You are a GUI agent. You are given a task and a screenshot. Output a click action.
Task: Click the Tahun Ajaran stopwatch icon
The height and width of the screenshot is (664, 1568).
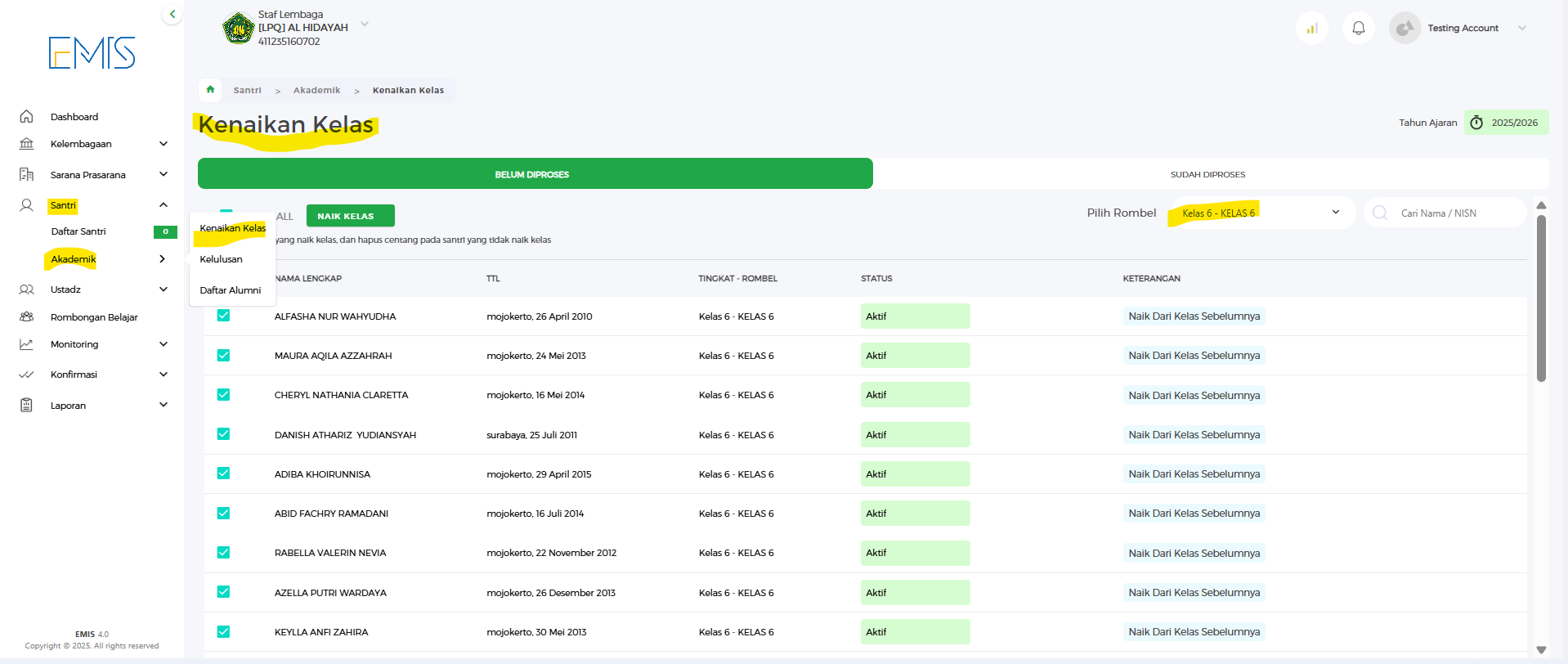[1476, 123]
